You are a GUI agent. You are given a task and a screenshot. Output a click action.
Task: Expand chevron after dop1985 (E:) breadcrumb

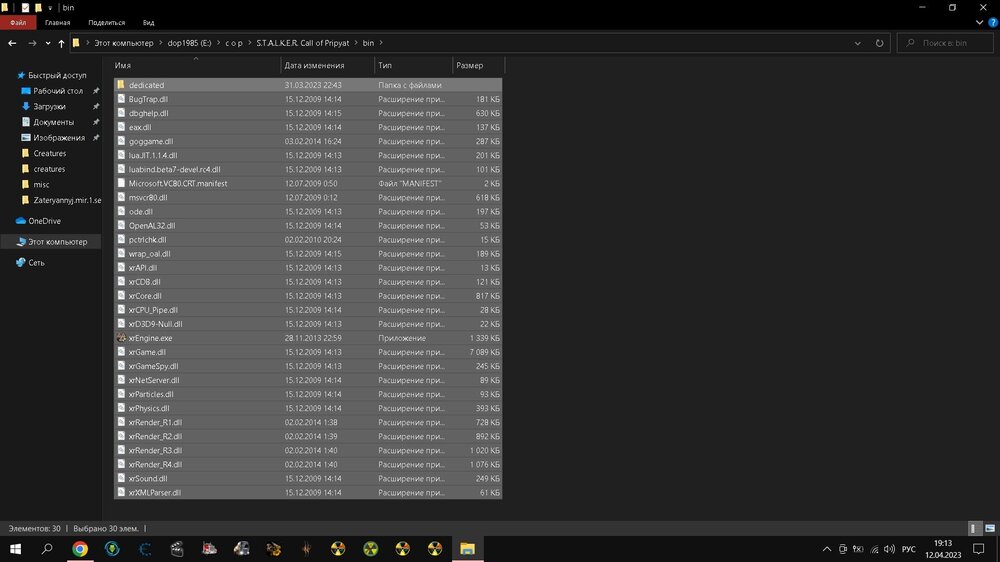[x=218, y=43]
